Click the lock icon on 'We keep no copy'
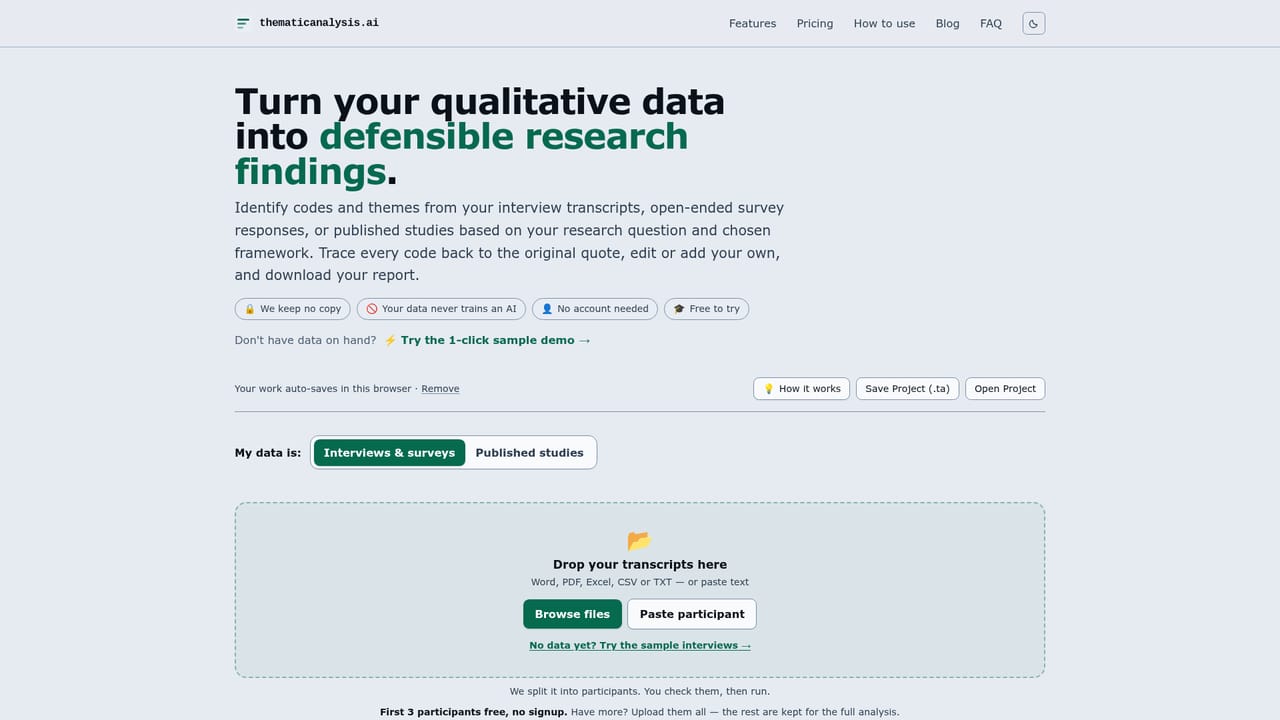The height and width of the screenshot is (720, 1280). pyautogui.click(x=250, y=309)
